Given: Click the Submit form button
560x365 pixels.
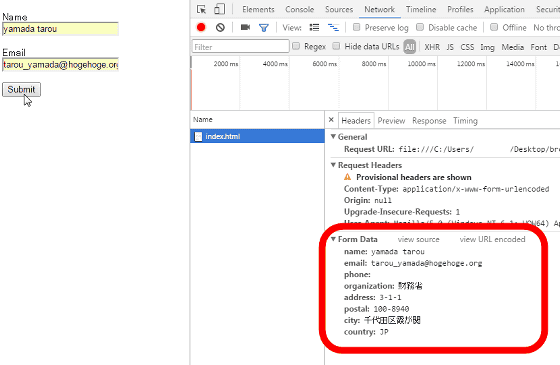Looking at the screenshot, I should [x=21, y=89].
